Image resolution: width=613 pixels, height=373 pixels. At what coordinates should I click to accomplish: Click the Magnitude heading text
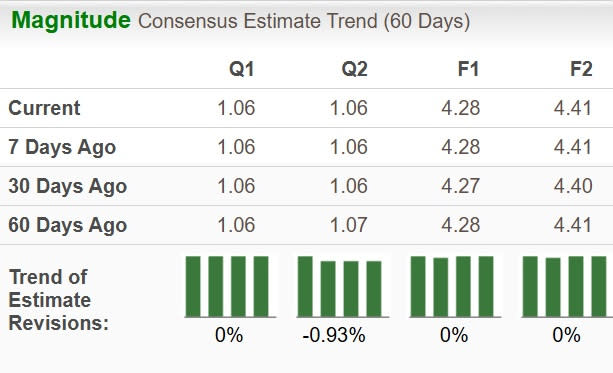coord(71,20)
